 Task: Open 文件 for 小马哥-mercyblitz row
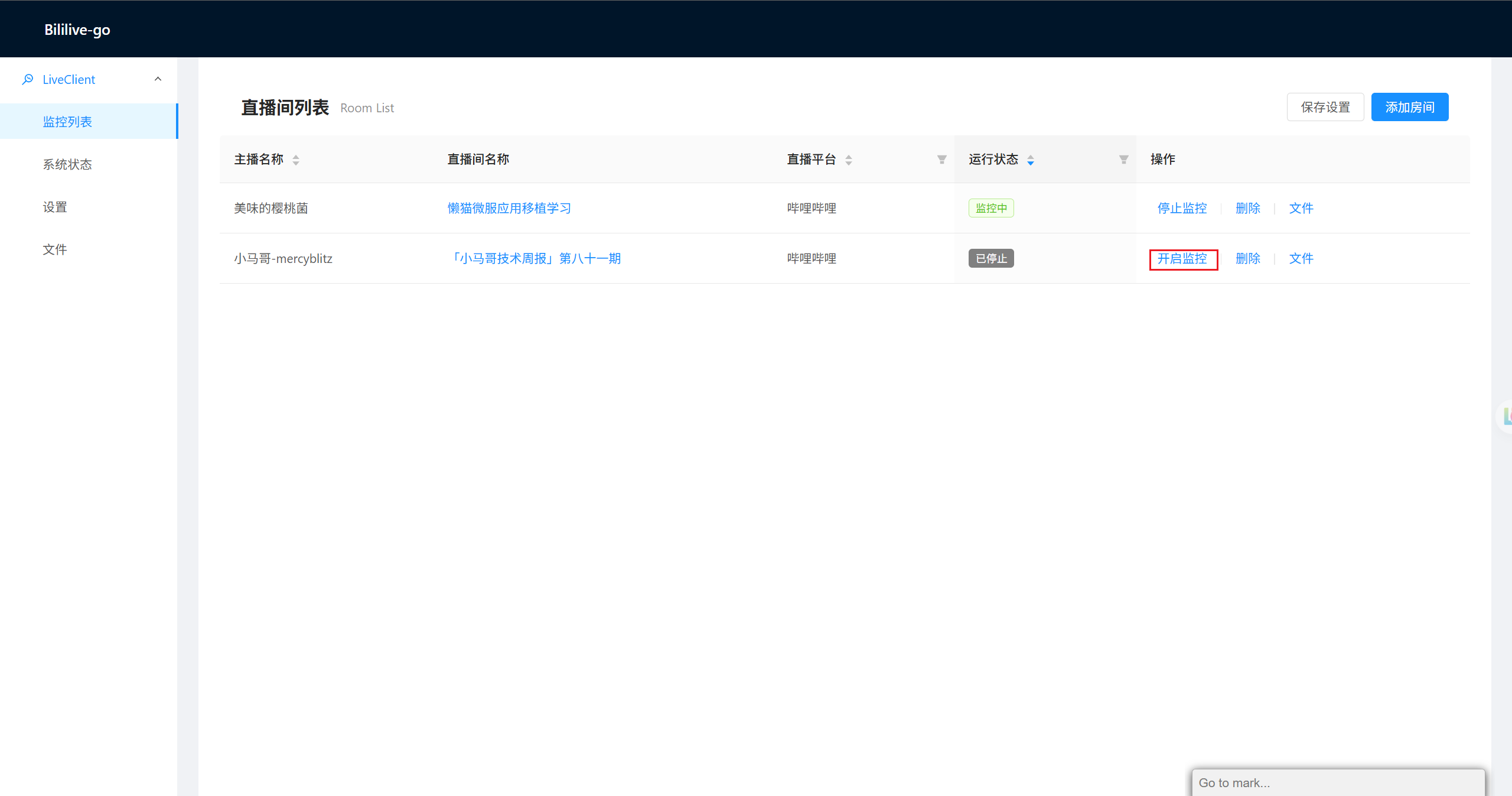click(x=1301, y=258)
